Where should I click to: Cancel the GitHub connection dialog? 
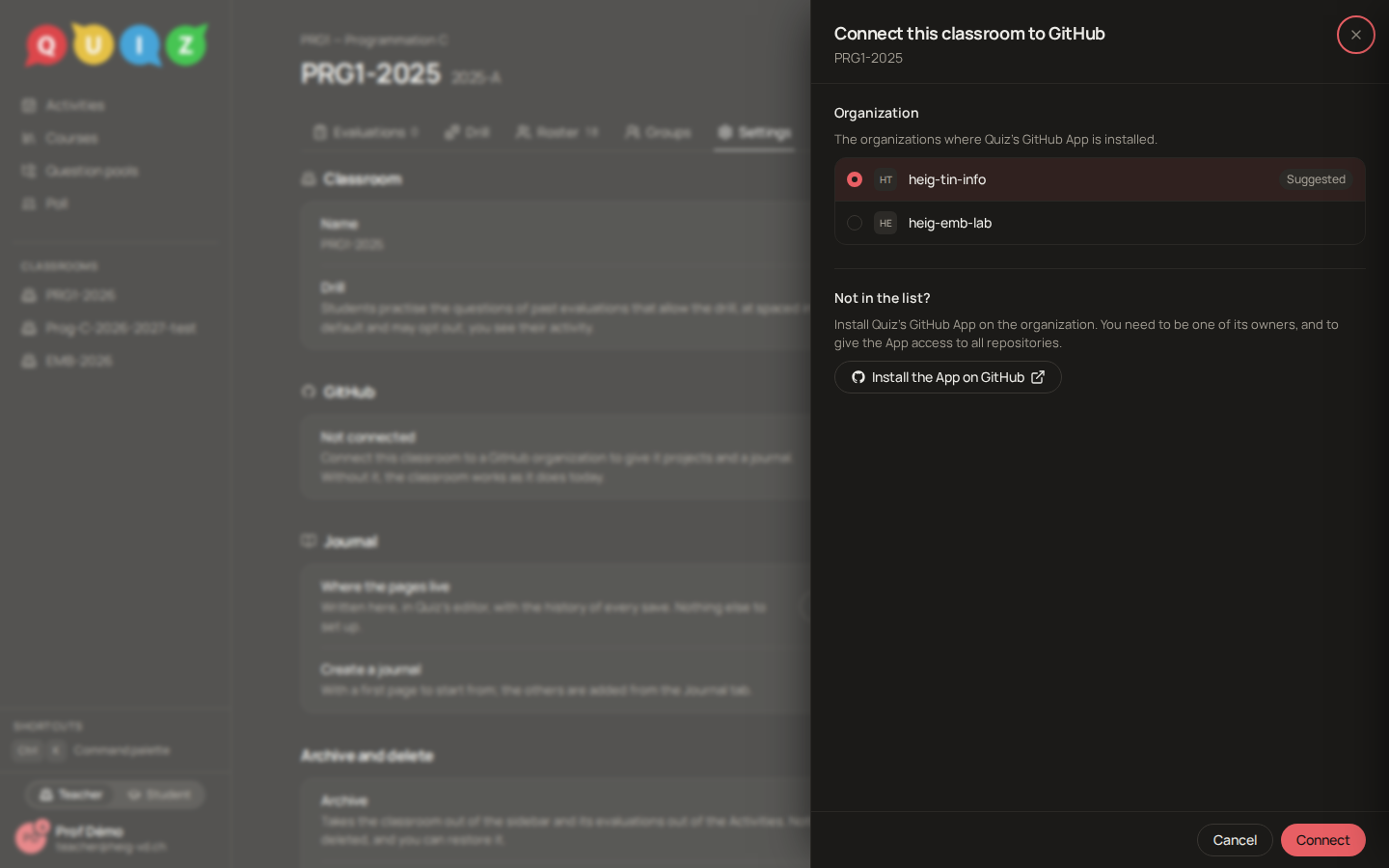click(x=1235, y=840)
